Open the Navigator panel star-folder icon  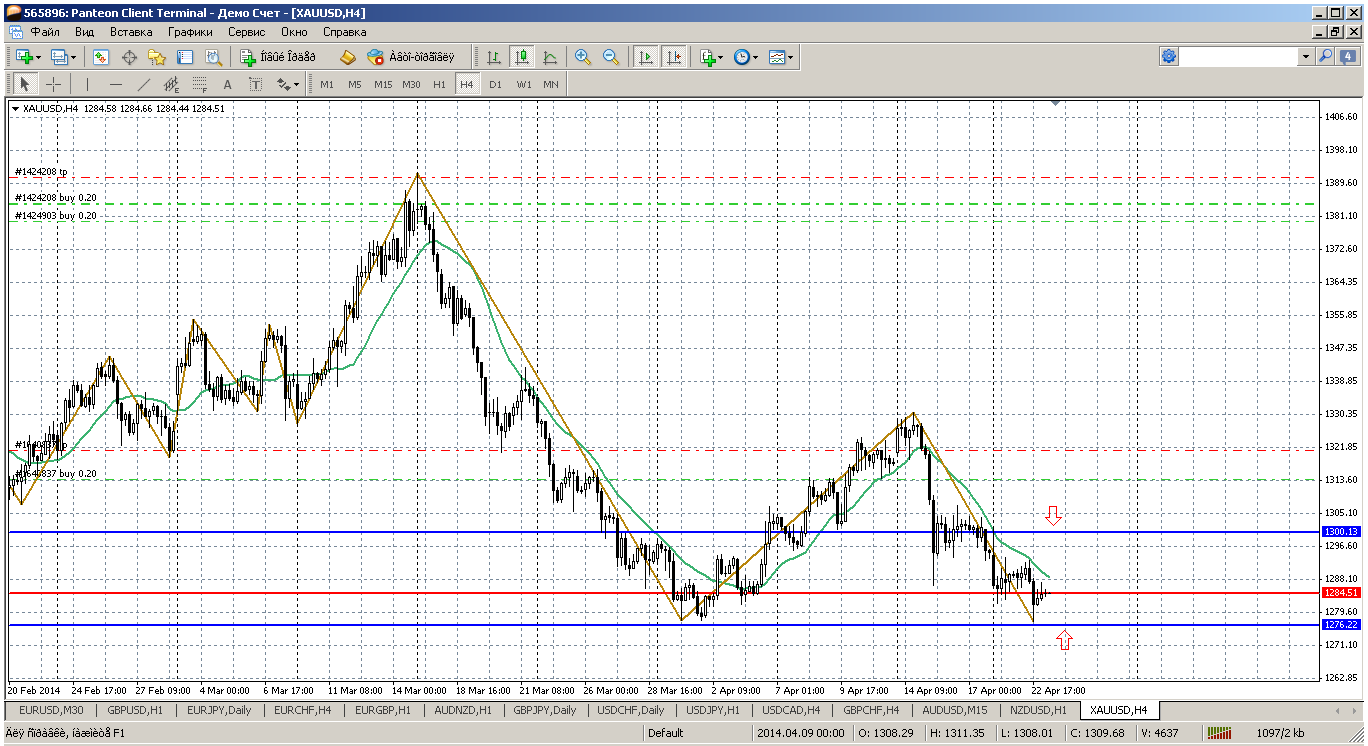click(157, 57)
